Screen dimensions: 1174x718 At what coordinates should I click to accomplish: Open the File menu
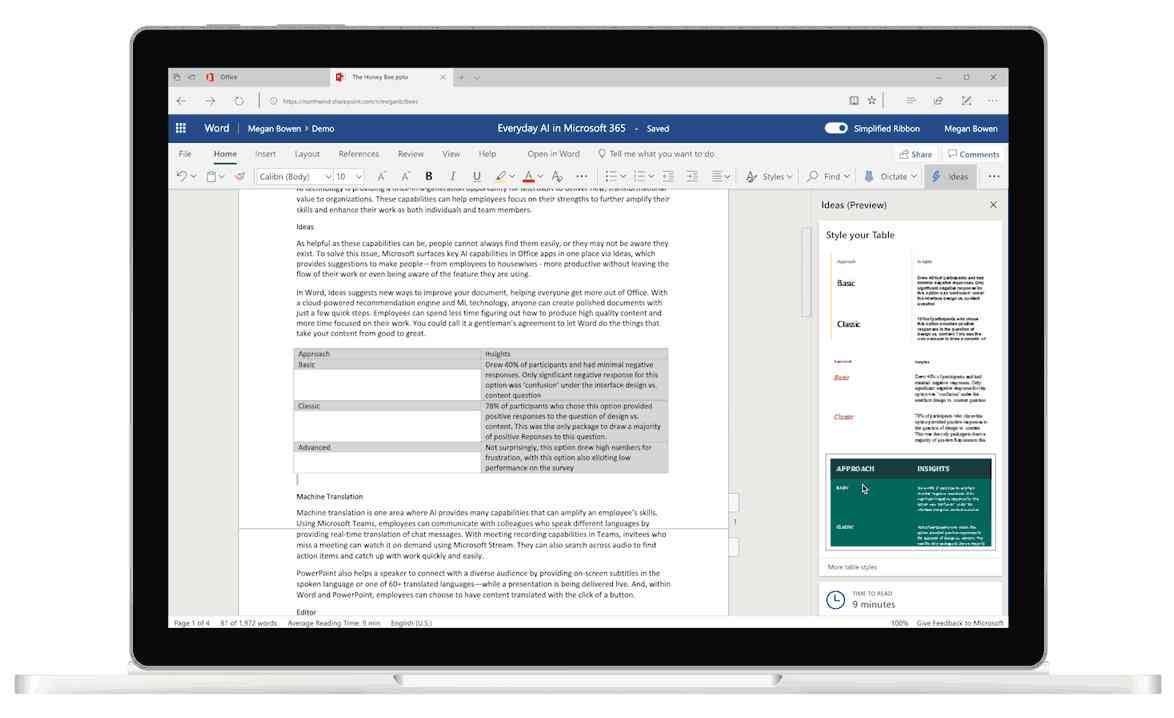(x=185, y=153)
